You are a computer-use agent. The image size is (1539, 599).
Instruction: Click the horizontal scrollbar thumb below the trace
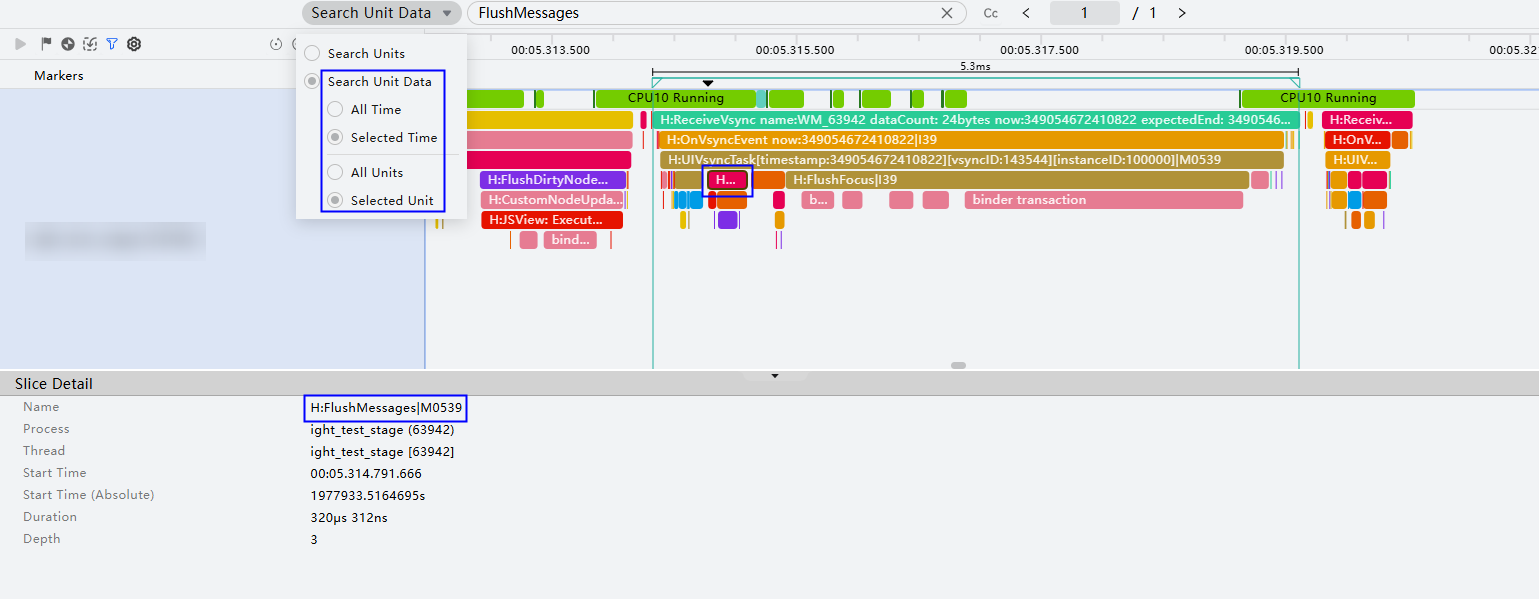tap(958, 366)
